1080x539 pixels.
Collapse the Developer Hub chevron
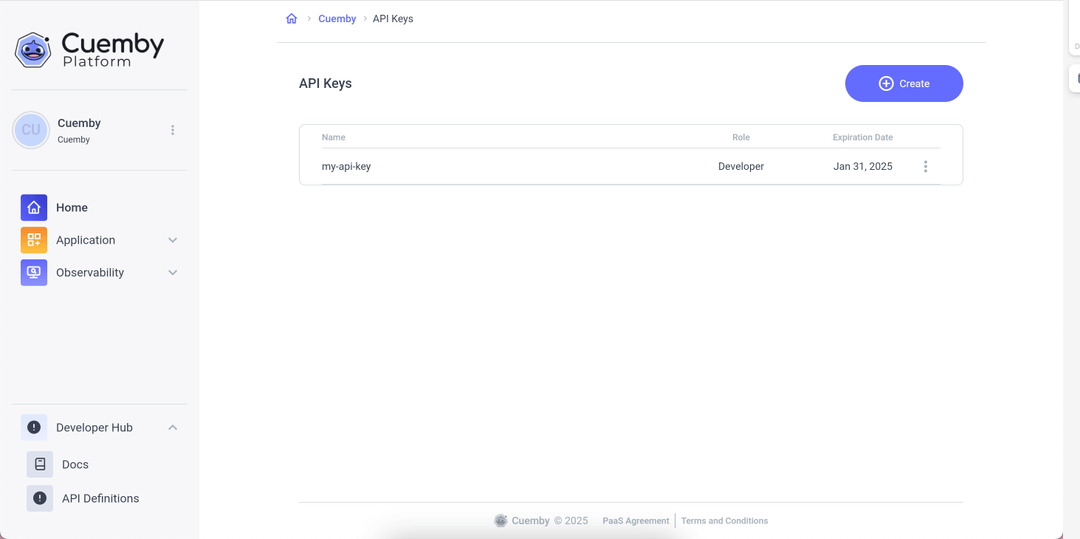[173, 427]
